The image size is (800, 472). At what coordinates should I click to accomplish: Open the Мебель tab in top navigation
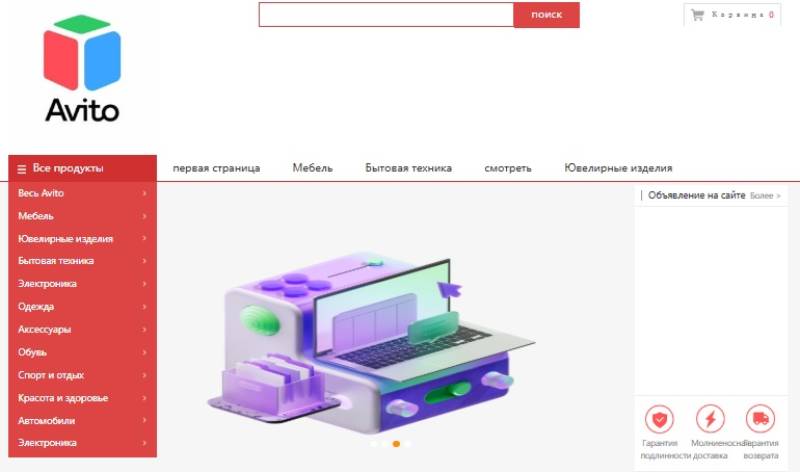pos(312,168)
